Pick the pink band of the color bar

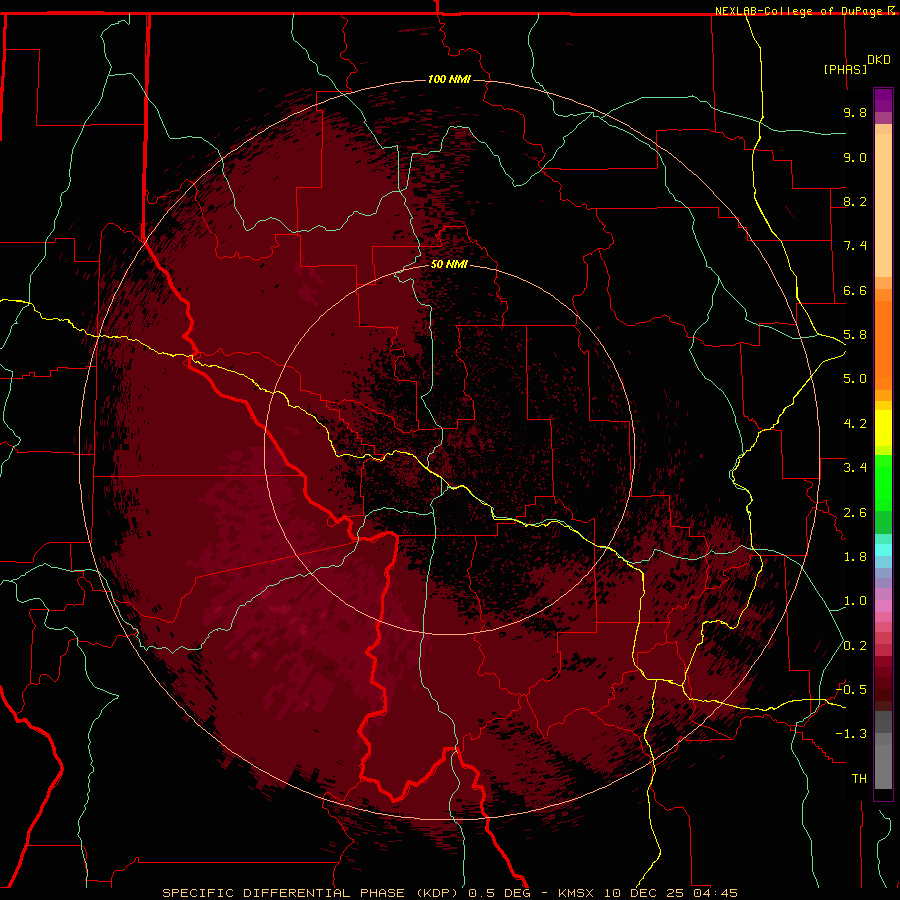pos(883,606)
